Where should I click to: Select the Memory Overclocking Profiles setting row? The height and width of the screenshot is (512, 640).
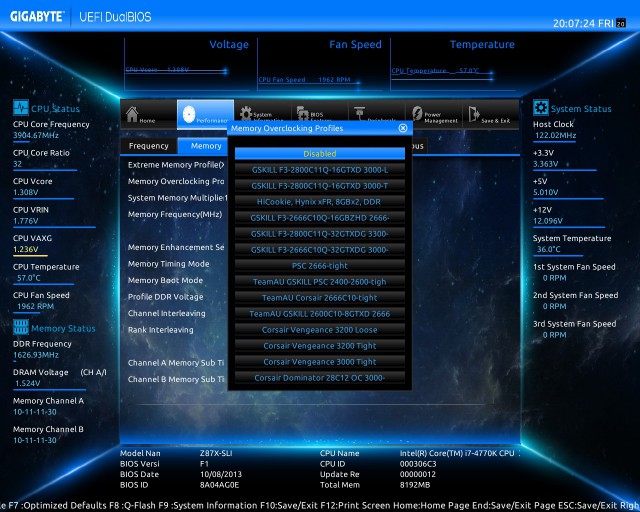pyautogui.click(x=176, y=181)
